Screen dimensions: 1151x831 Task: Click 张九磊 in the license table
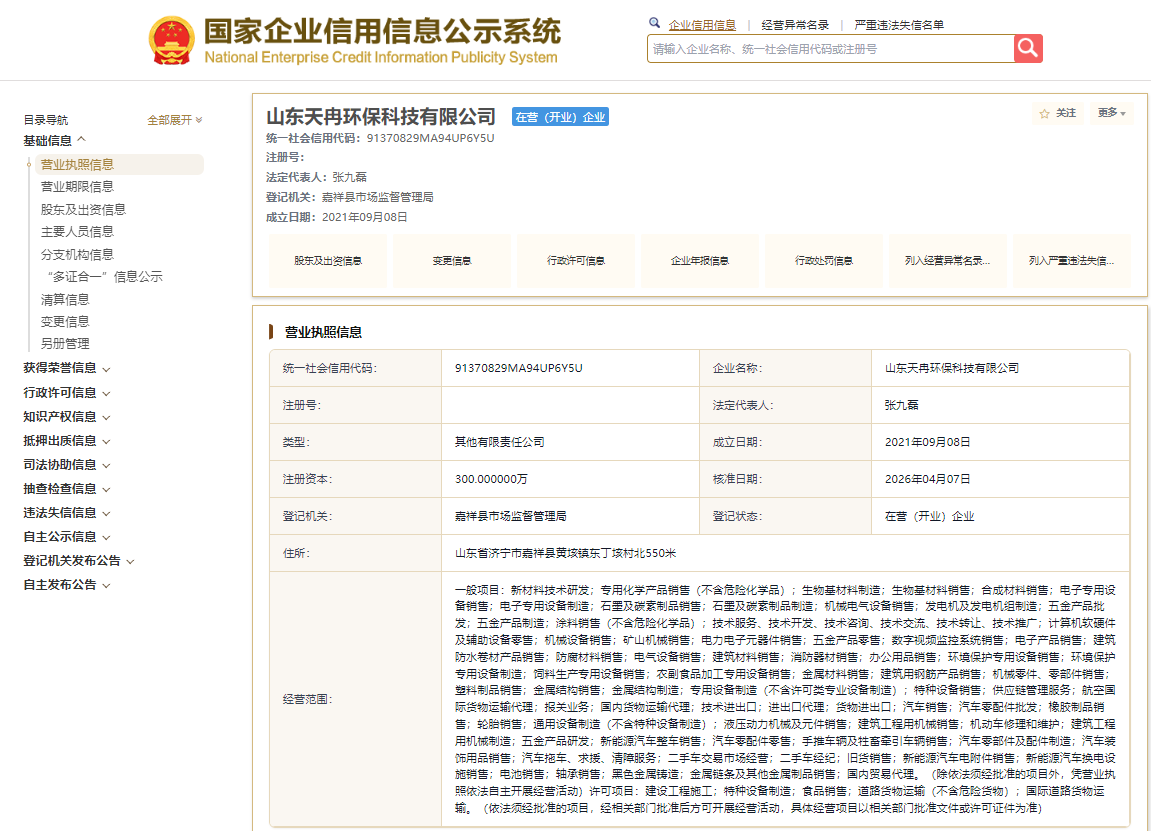[901, 404]
